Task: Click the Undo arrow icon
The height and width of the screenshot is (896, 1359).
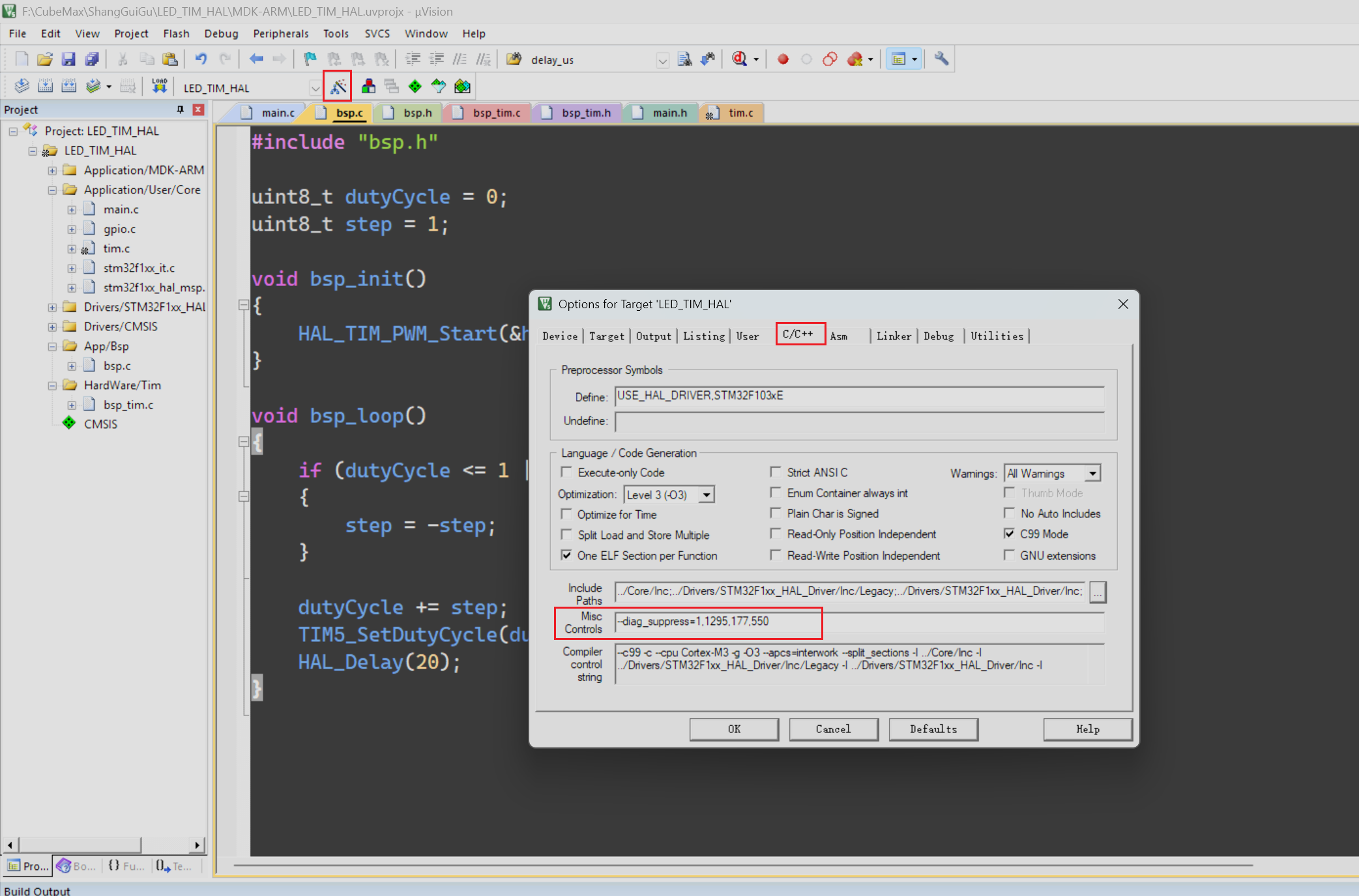Action: 201,59
